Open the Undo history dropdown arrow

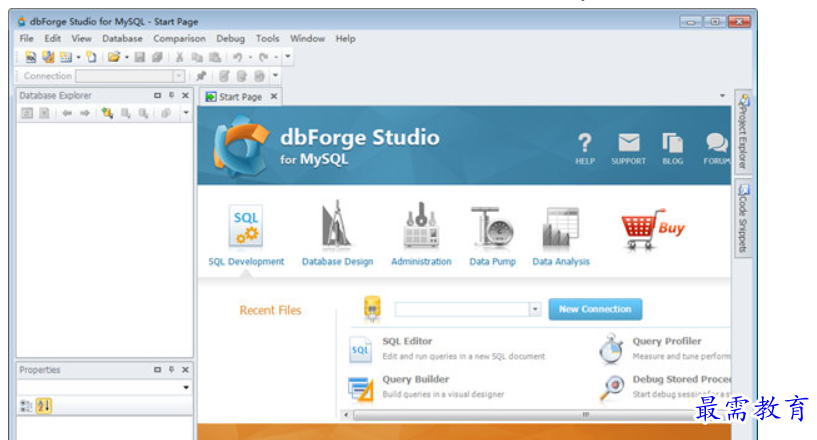click(x=251, y=57)
